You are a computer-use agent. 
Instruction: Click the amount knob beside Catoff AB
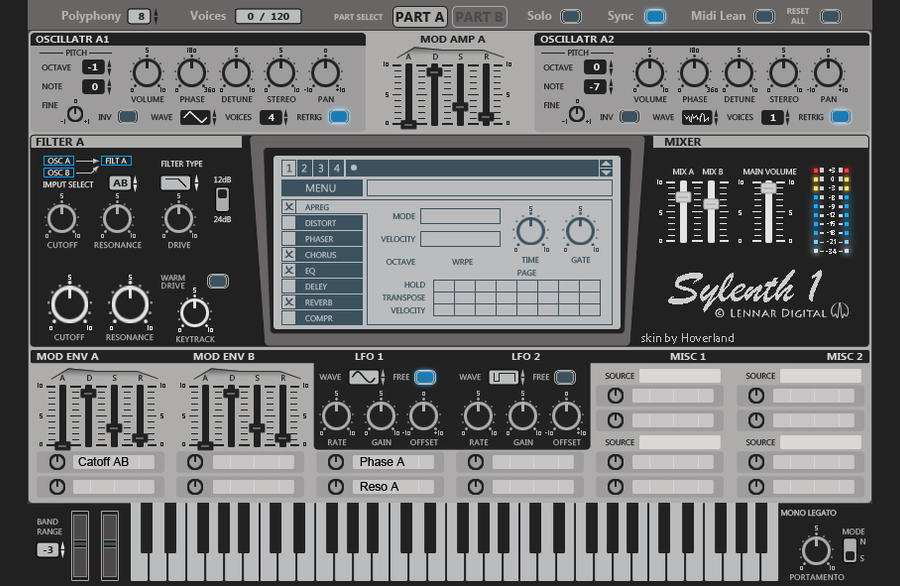[57, 462]
